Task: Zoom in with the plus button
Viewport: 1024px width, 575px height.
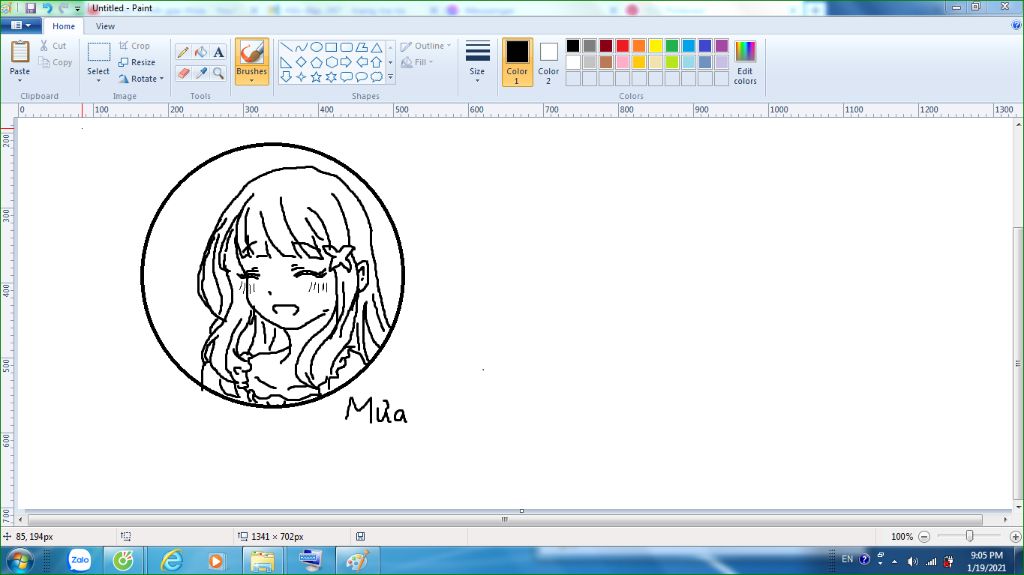Action: tap(1016, 536)
